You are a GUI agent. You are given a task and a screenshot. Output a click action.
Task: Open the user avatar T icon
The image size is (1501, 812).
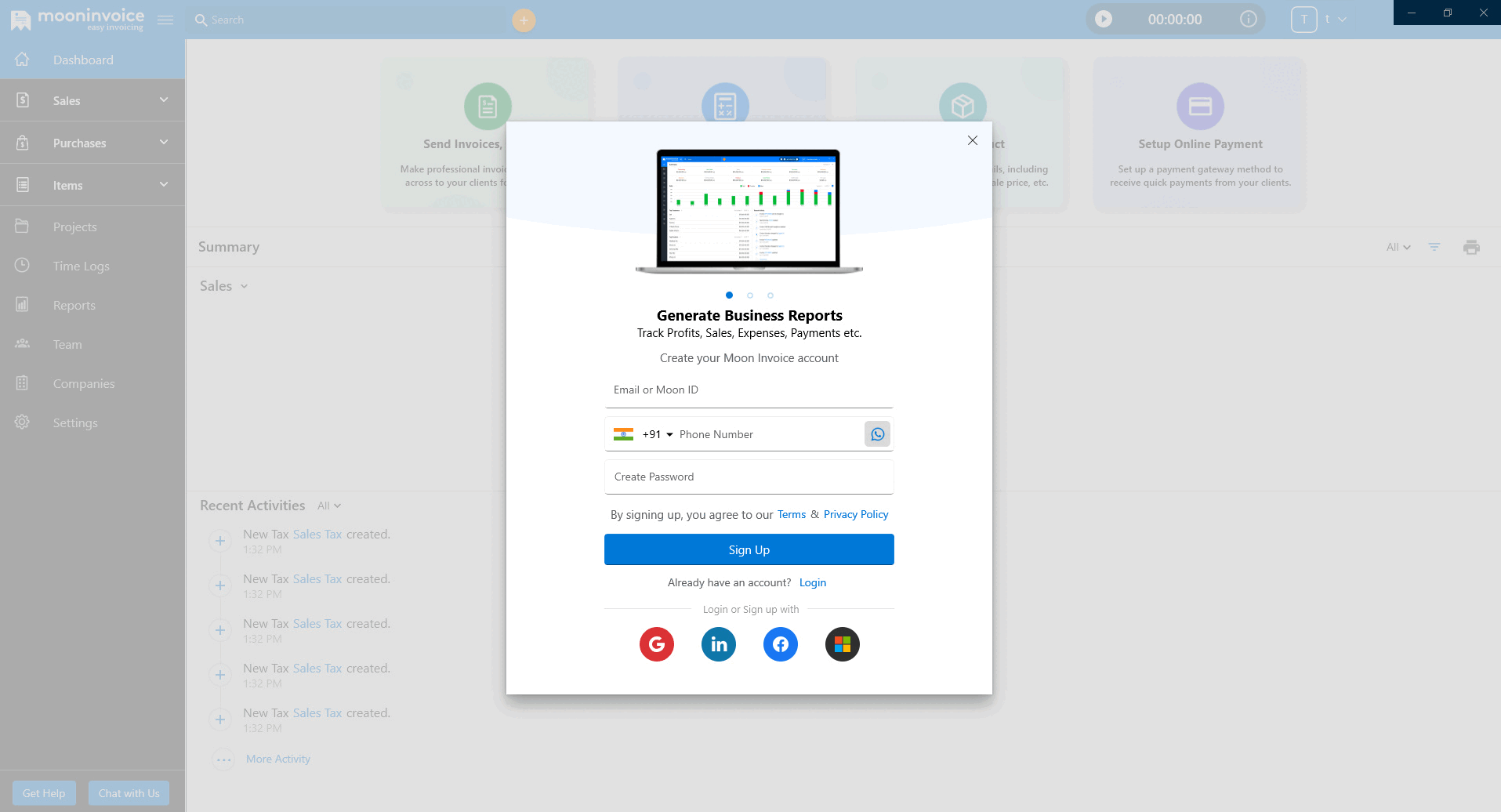click(x=1304, y=20)
